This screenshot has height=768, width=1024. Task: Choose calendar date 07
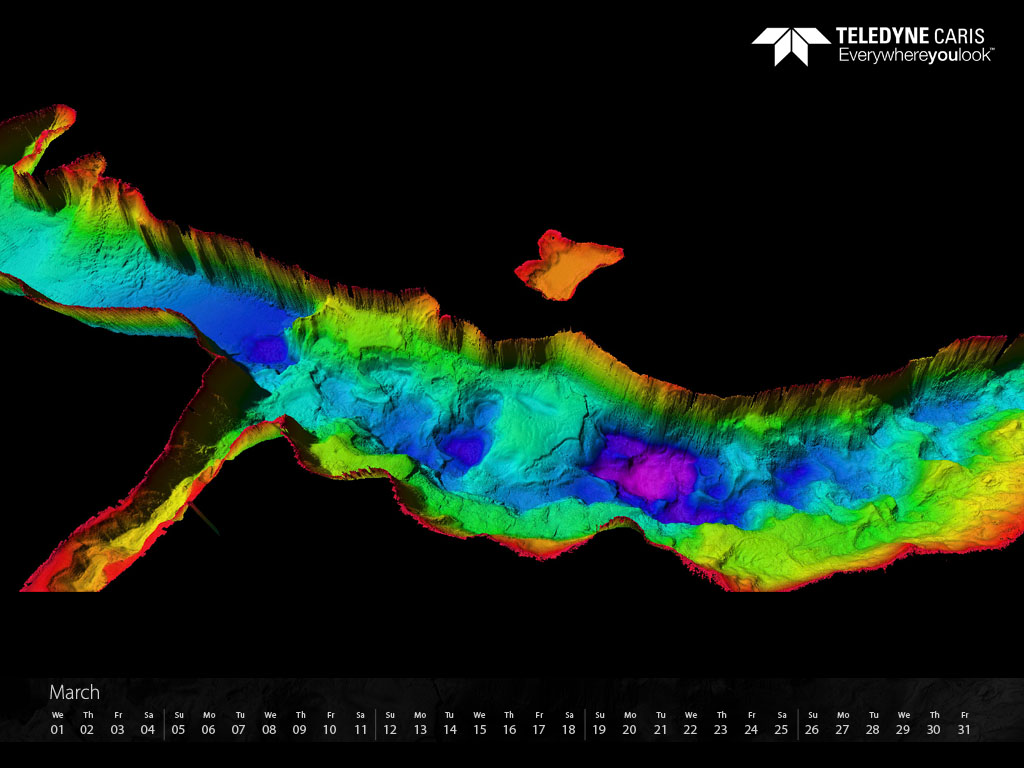click(239, 729)
